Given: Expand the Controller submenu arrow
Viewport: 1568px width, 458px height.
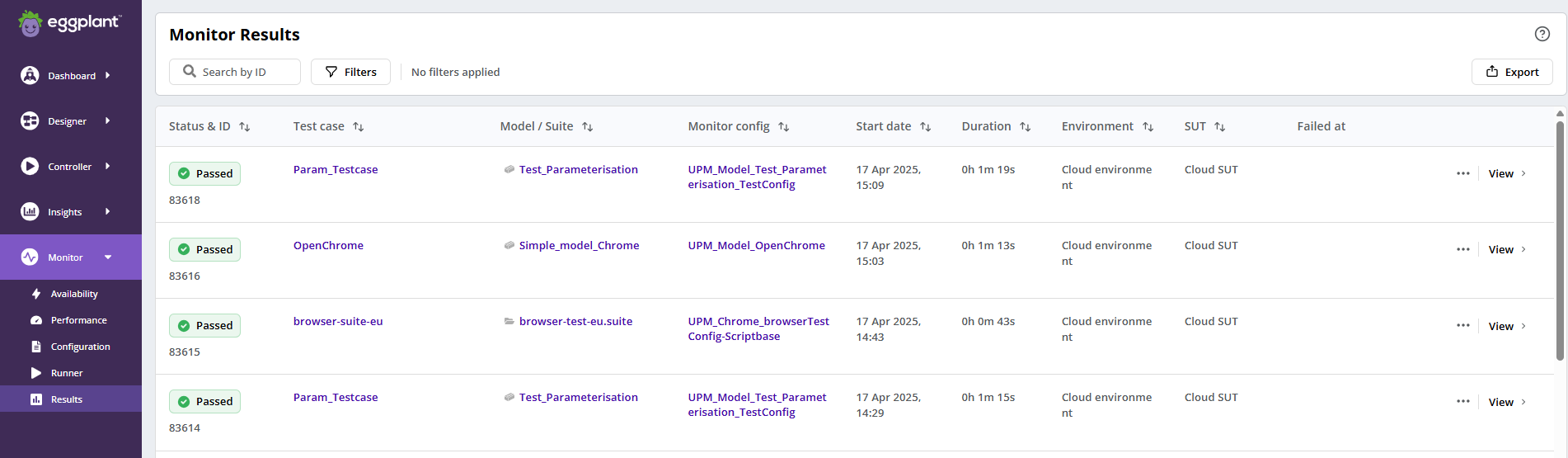Looking at the screenshot, I should [108, 166].
